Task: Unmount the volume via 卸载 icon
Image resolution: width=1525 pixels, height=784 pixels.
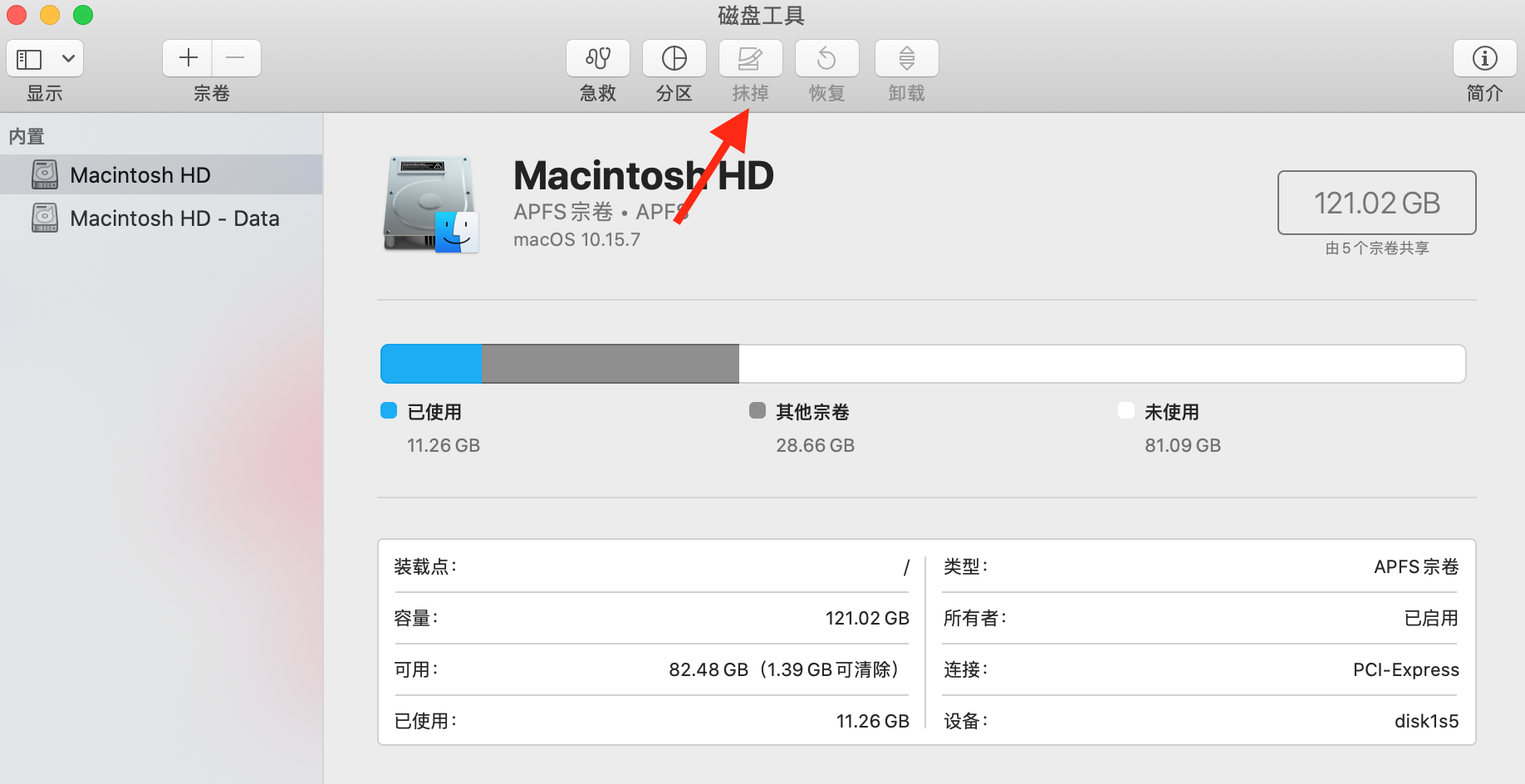Action: 905,58
